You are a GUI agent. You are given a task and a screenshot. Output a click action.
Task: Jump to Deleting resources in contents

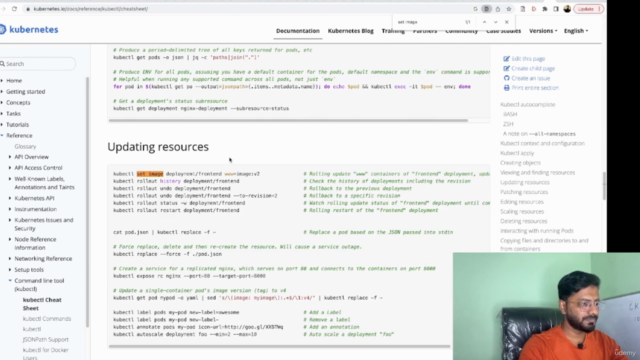tap(524, 221)
